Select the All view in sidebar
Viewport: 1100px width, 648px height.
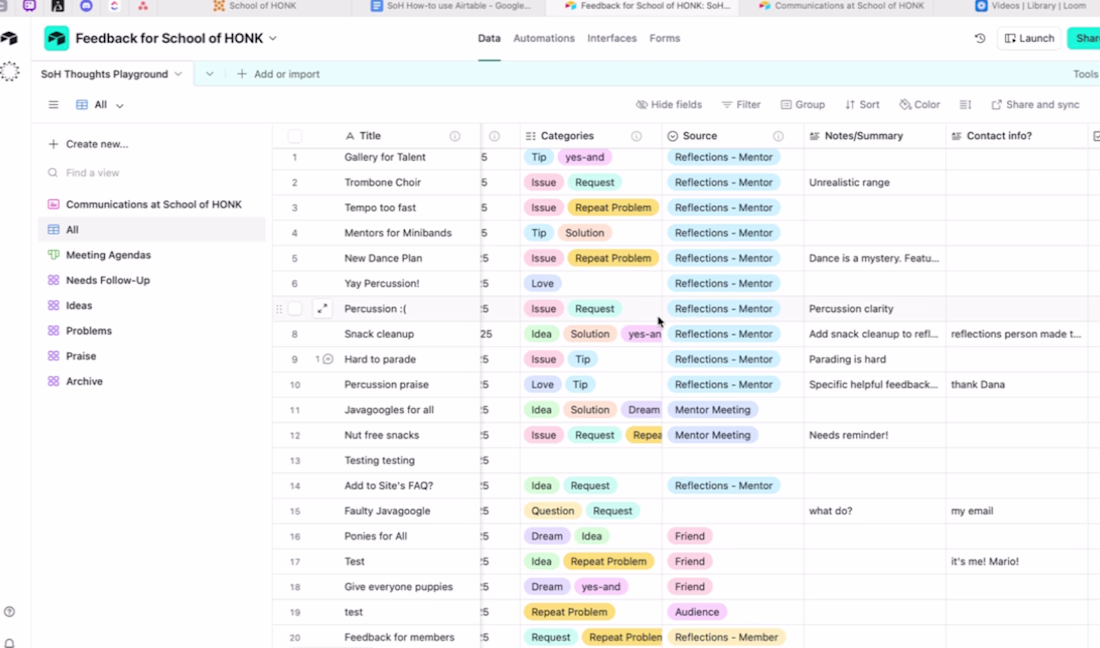click(152, 229)
